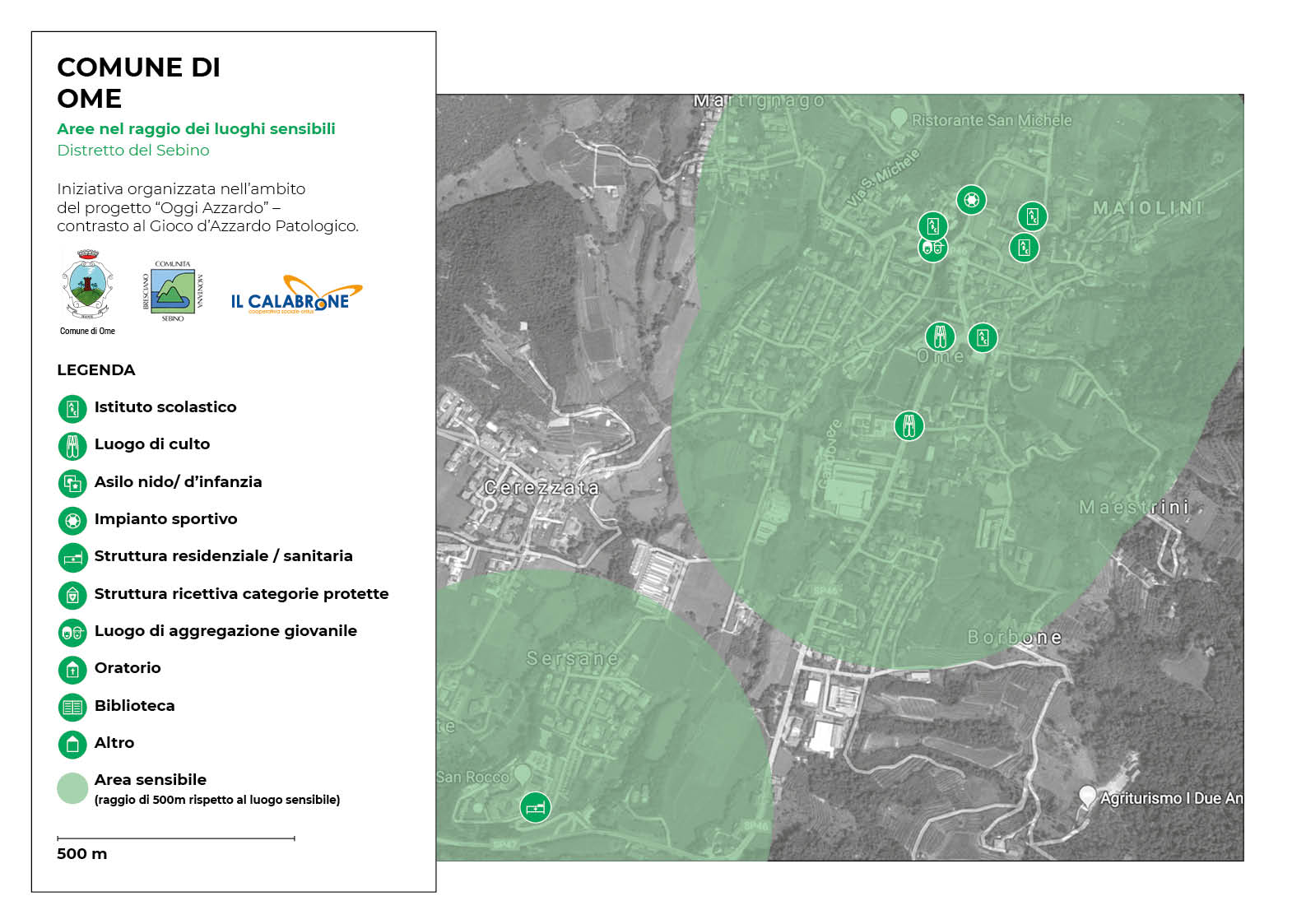Screen dimensions: 1306x924
Task: Select the southern worship marker near Gandovere road
Action: pos(909,425)
